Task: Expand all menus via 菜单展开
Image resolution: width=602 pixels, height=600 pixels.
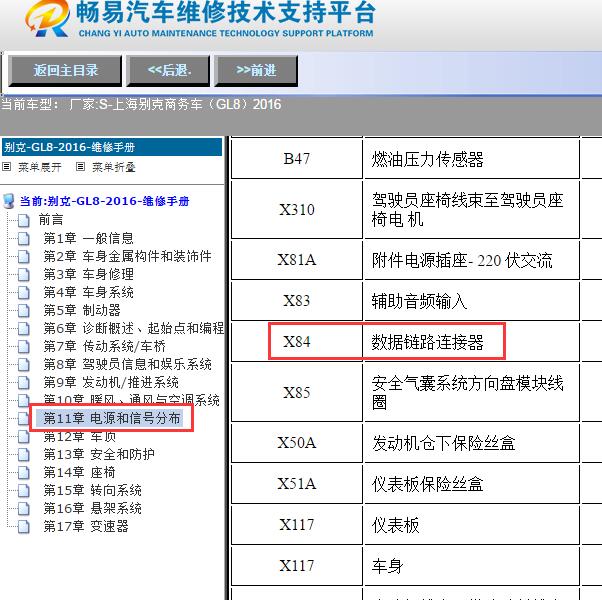Action: [x=40, y=167]
